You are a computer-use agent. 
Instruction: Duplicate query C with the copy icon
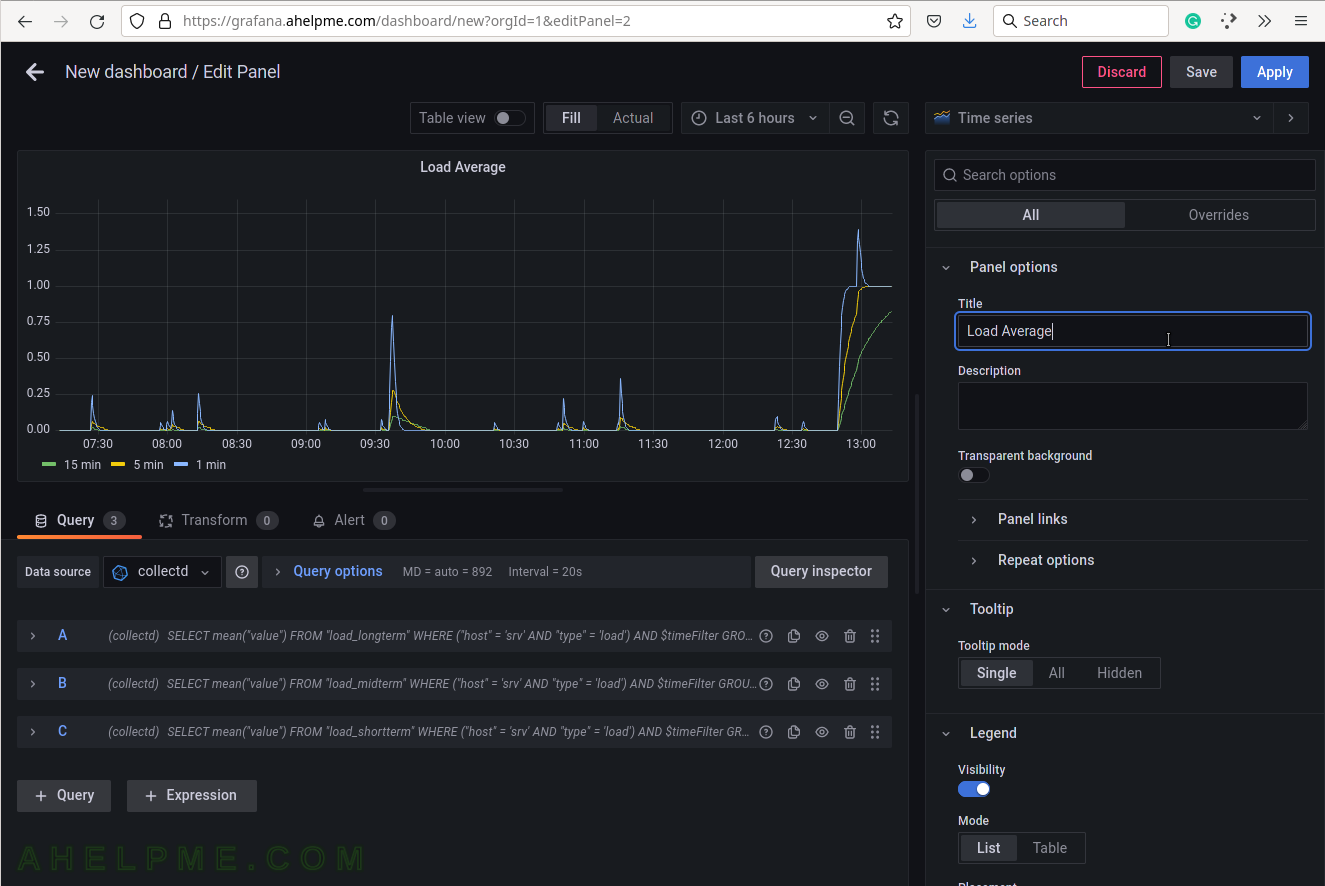pos(794,732)
